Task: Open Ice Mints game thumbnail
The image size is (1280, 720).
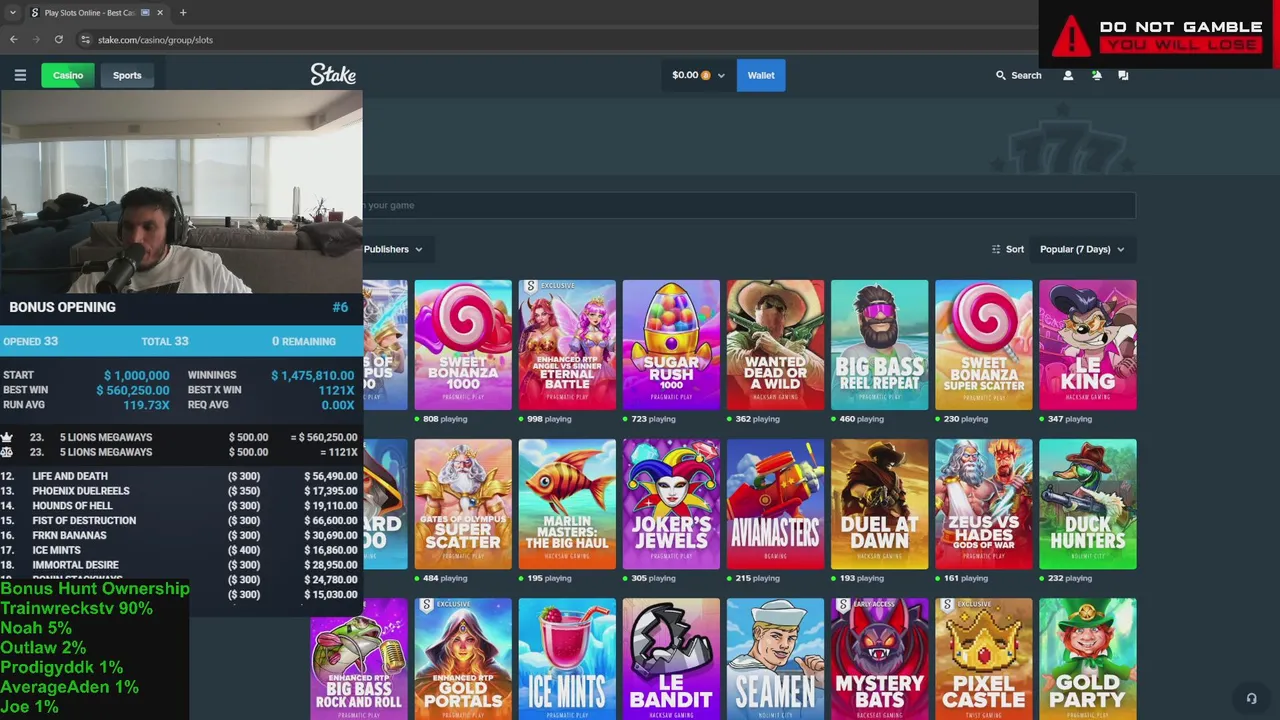Action: [567, 659]
